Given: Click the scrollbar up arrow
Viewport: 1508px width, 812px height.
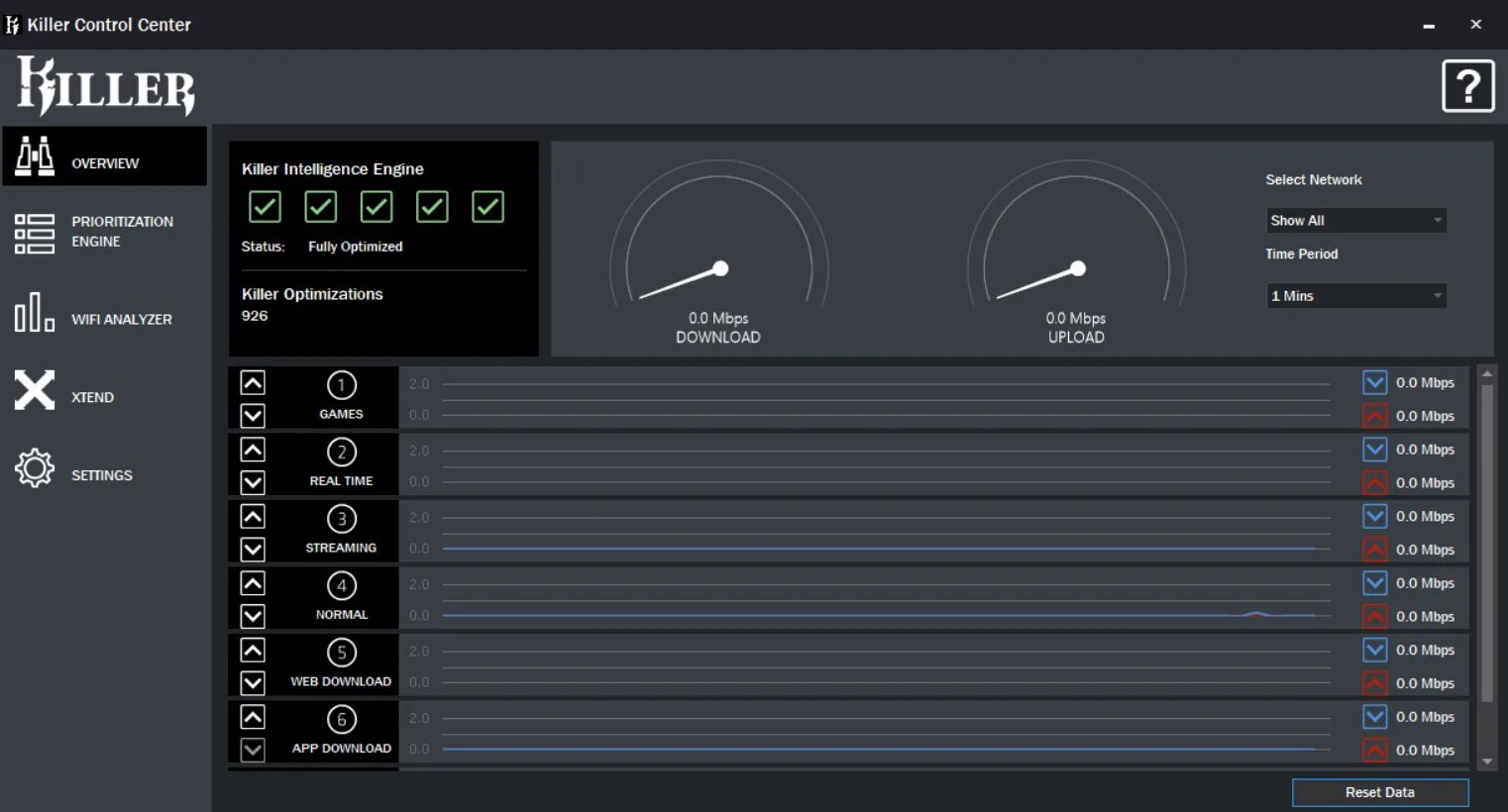Looking at the screenshot, I should tap(1487, 373).
